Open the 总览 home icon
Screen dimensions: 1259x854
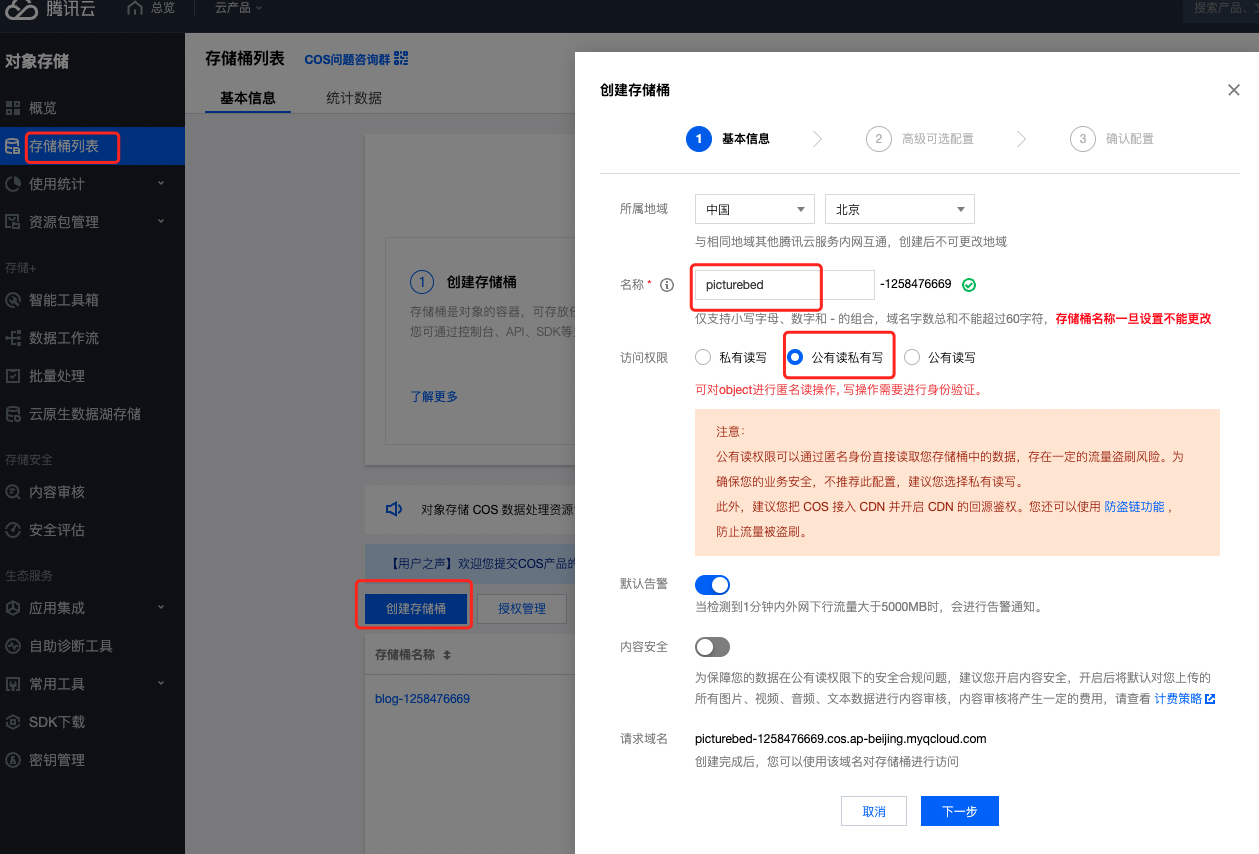pyautogui.click(x=136, y=8)
